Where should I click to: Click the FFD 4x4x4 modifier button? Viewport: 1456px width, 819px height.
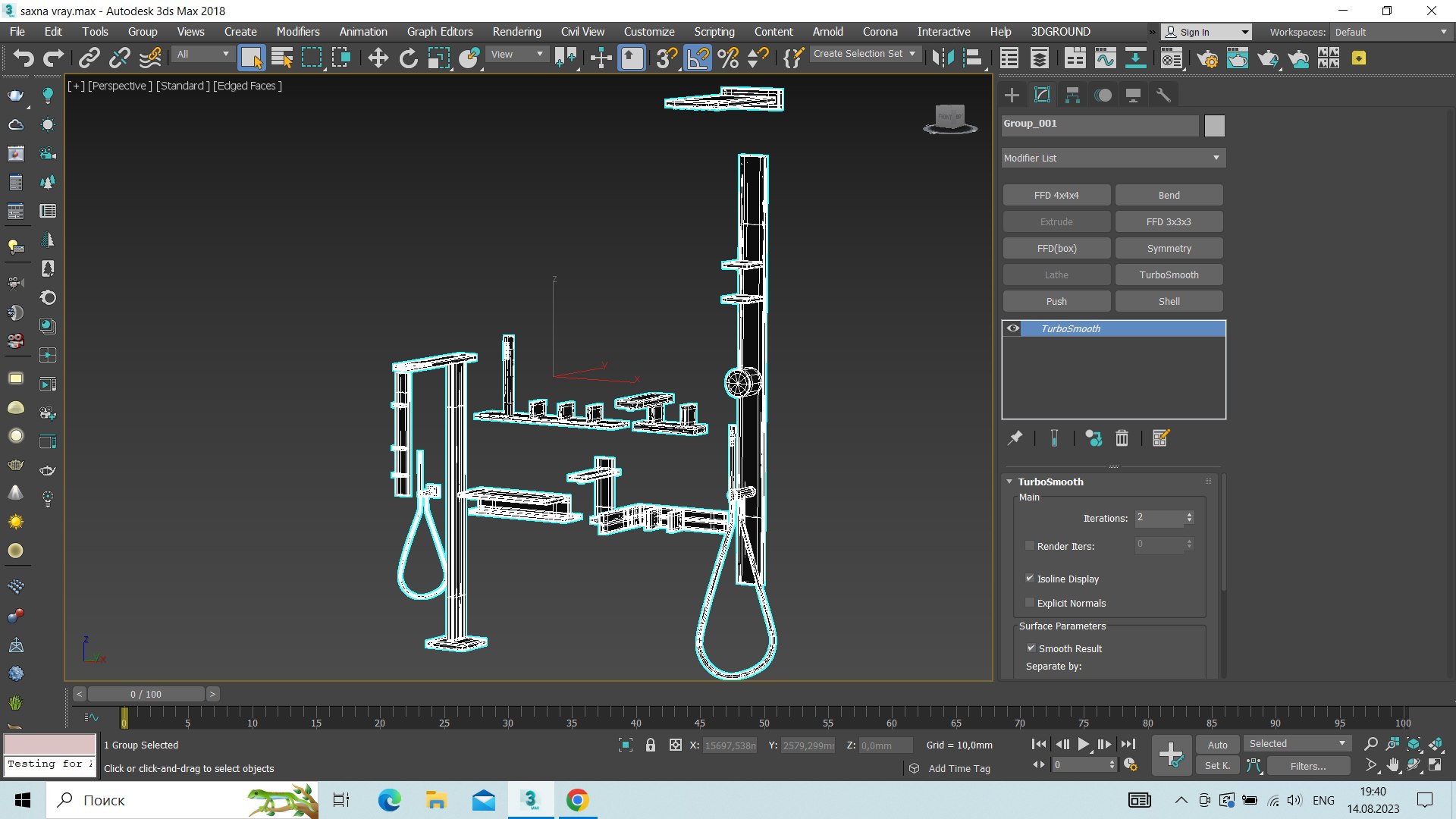(1056, 195)
